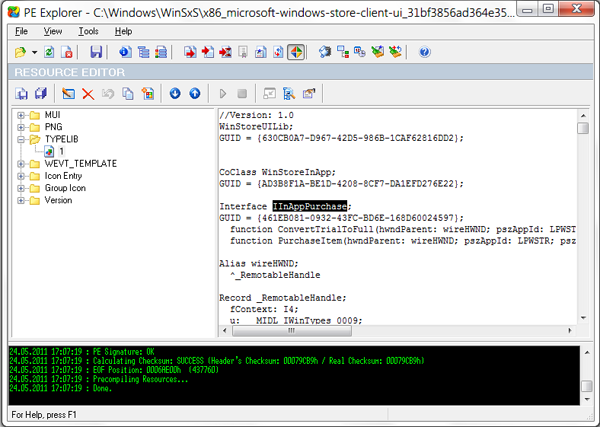This screenshot has width=600, height=427.
Task: Select TYPELIB resource item 1
Action: [x=61, y=152]
